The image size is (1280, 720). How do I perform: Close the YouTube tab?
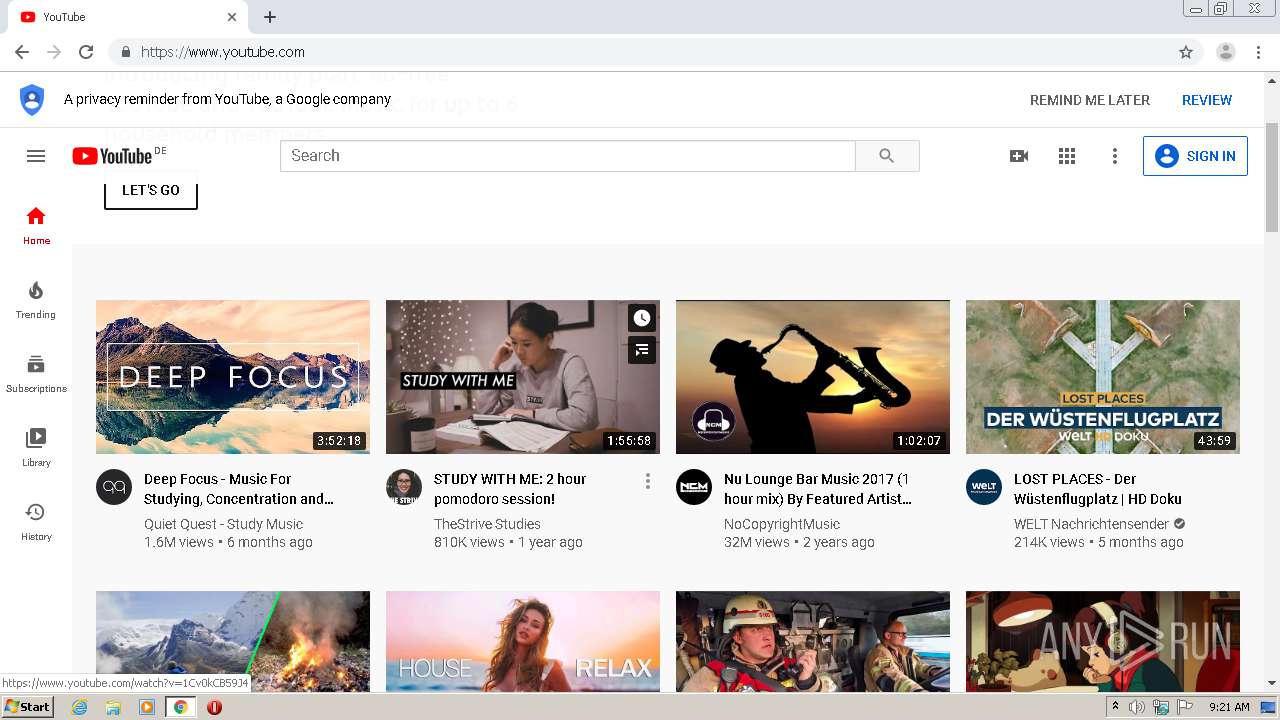(232, 17)
